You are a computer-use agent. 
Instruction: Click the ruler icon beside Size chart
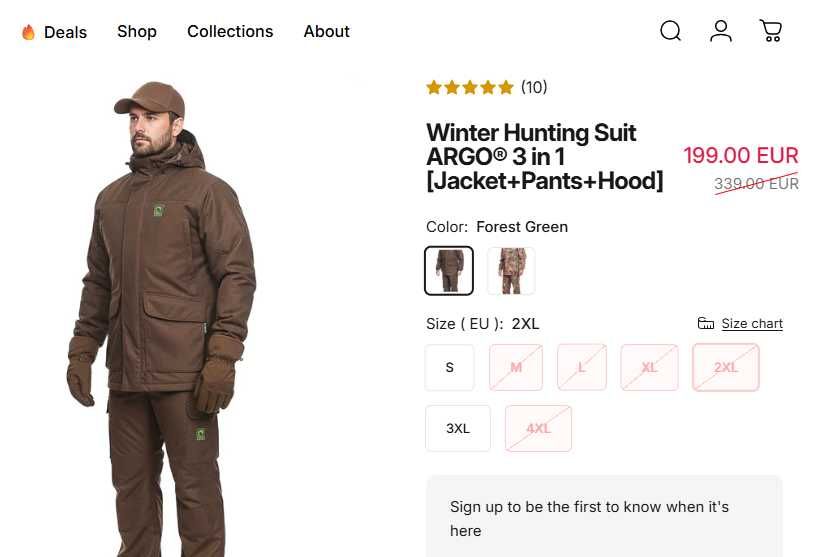(706, 323)
